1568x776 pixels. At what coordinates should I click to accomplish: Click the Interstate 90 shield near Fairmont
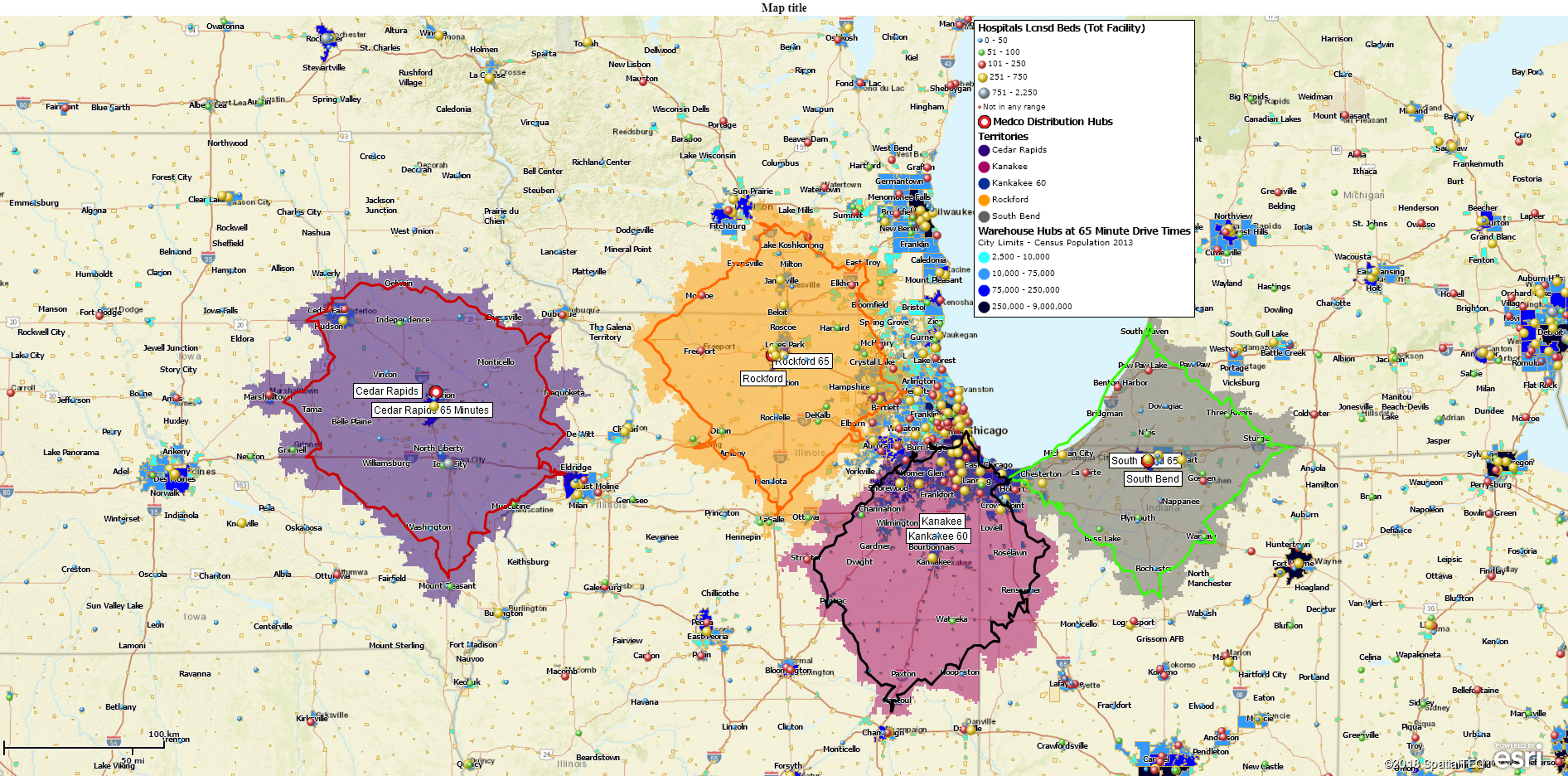23,104
